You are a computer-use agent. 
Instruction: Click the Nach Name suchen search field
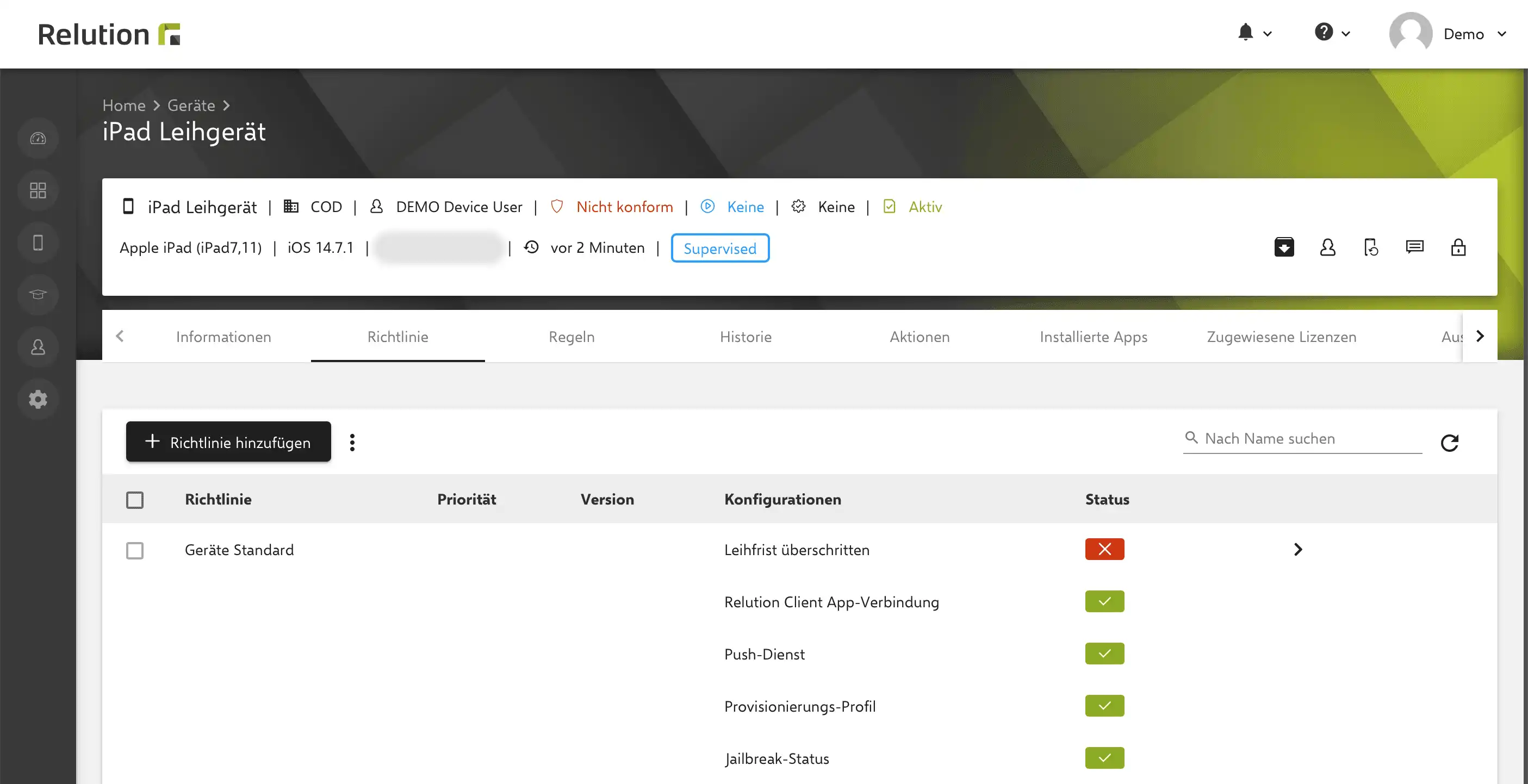[x=1302, y=439]
